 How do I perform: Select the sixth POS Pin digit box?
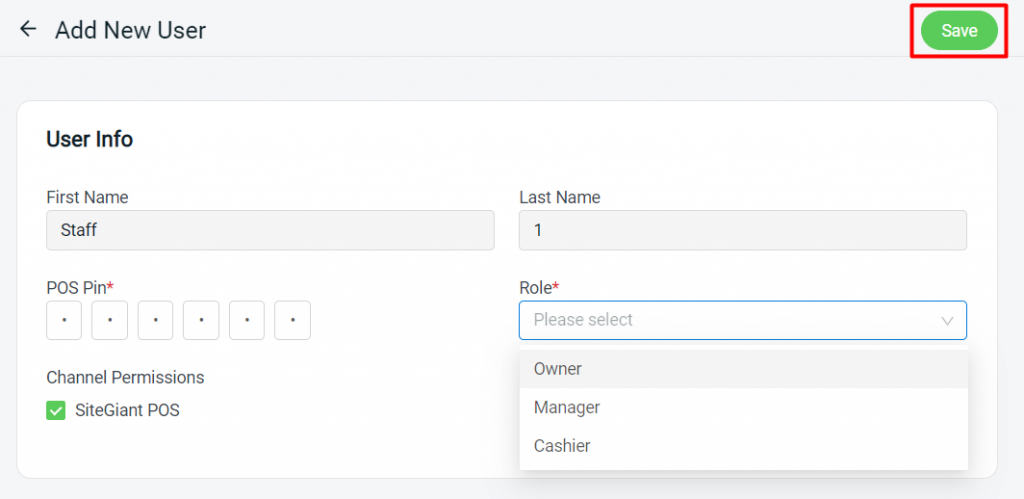pyautogui.click(x=293, y=320)
